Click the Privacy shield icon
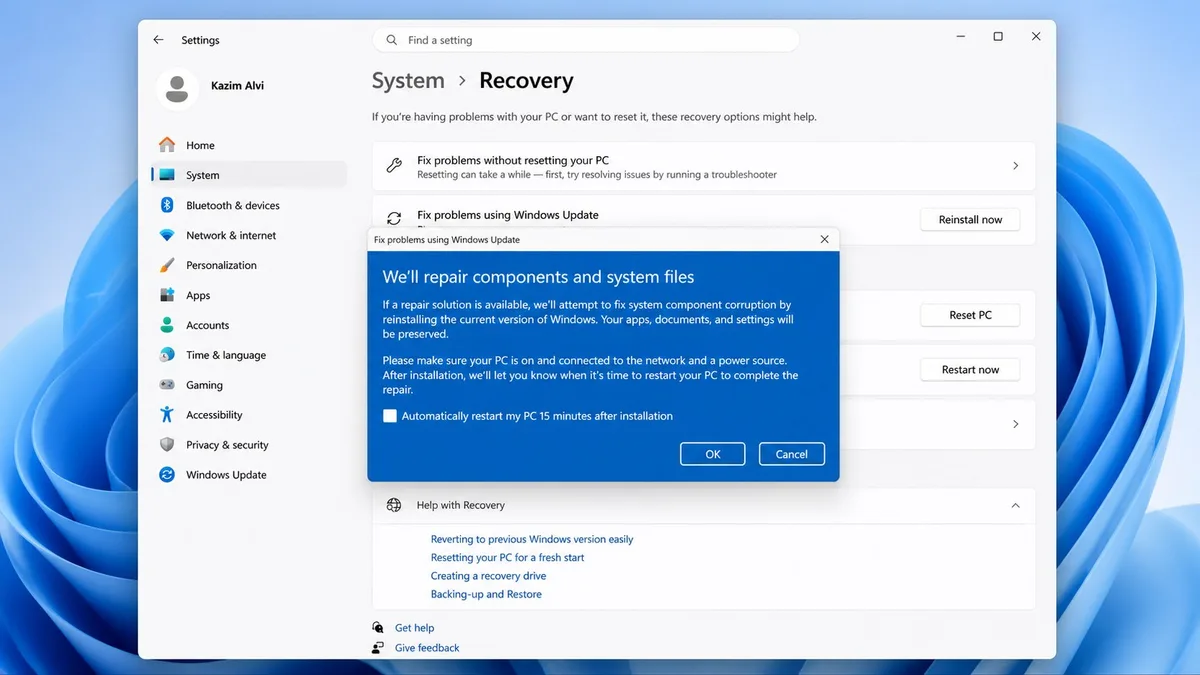The width and height of the screenshot is (1200, 675). point(167,445)
